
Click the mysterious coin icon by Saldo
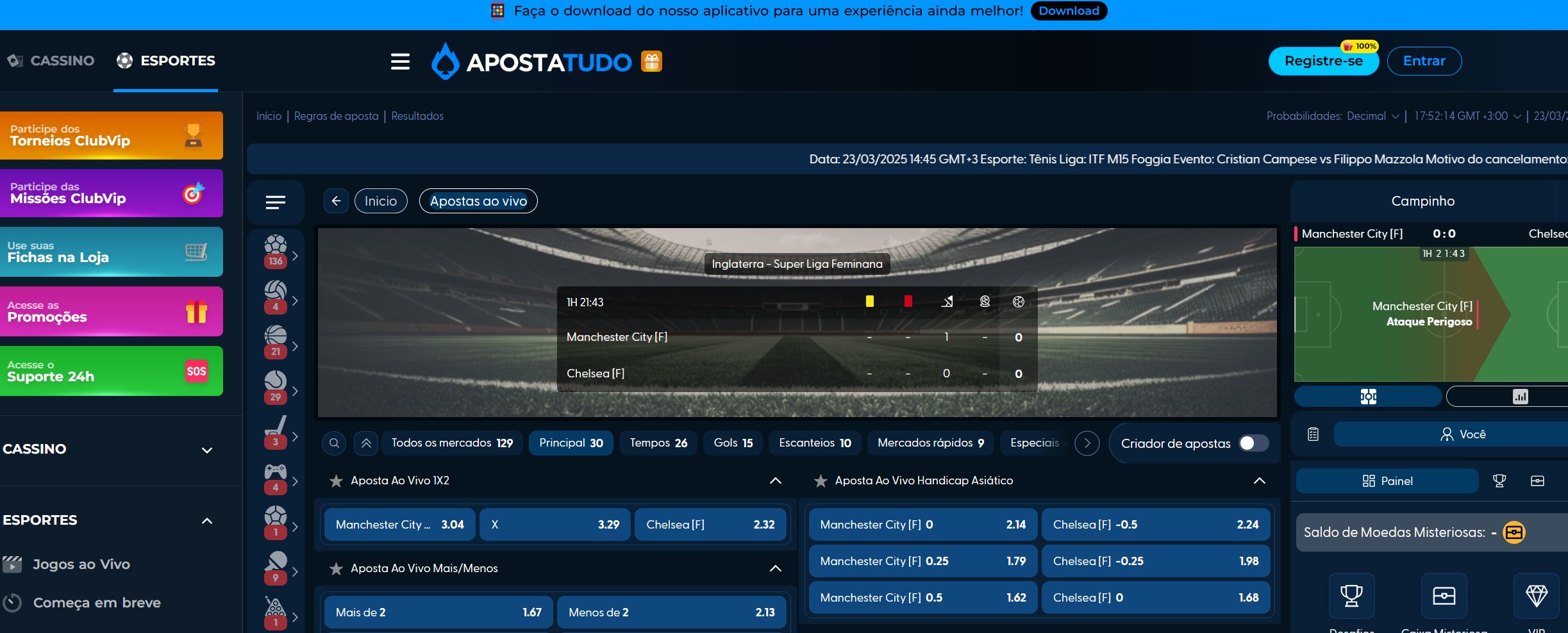click(x=1514, y=532)
